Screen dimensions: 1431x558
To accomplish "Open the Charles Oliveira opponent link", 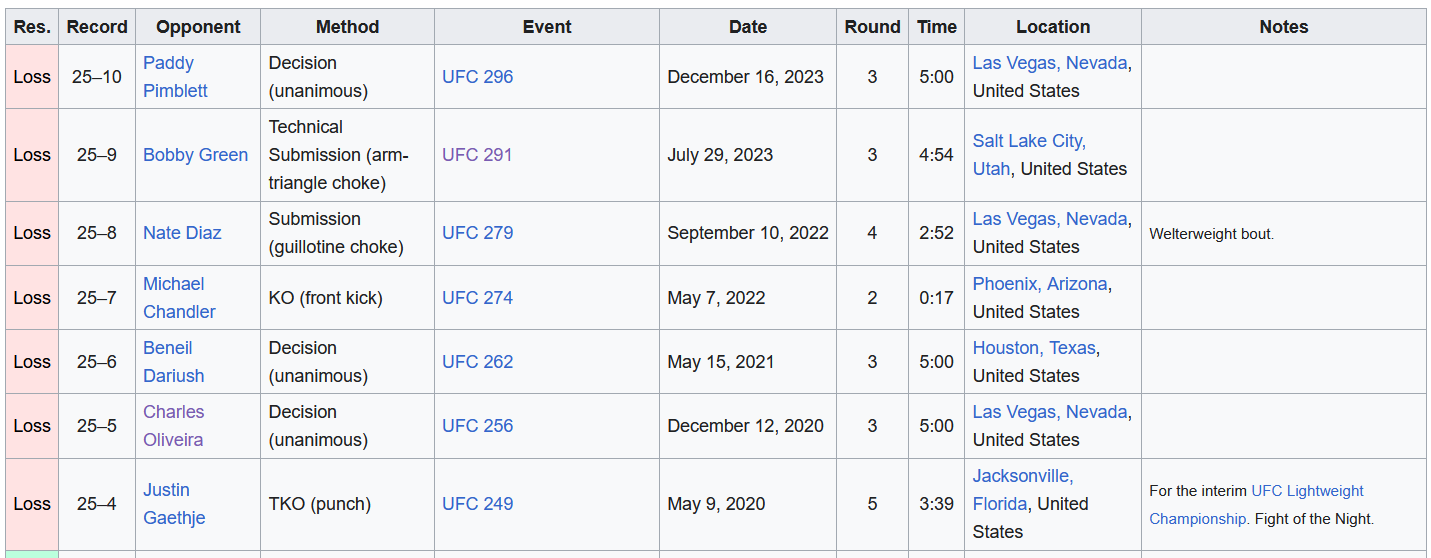I will (173, 426).
